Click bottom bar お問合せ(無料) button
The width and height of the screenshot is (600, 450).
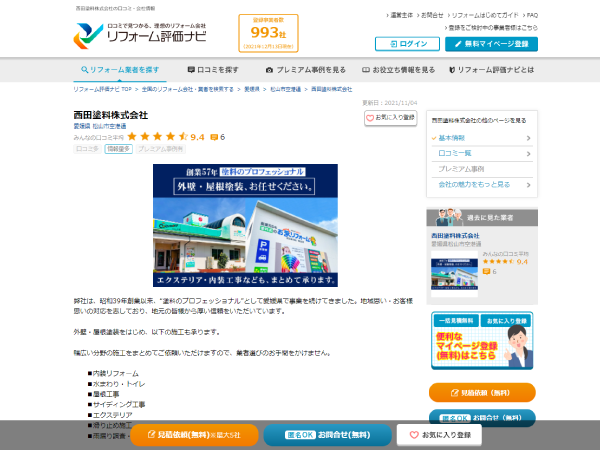[328, 435]
